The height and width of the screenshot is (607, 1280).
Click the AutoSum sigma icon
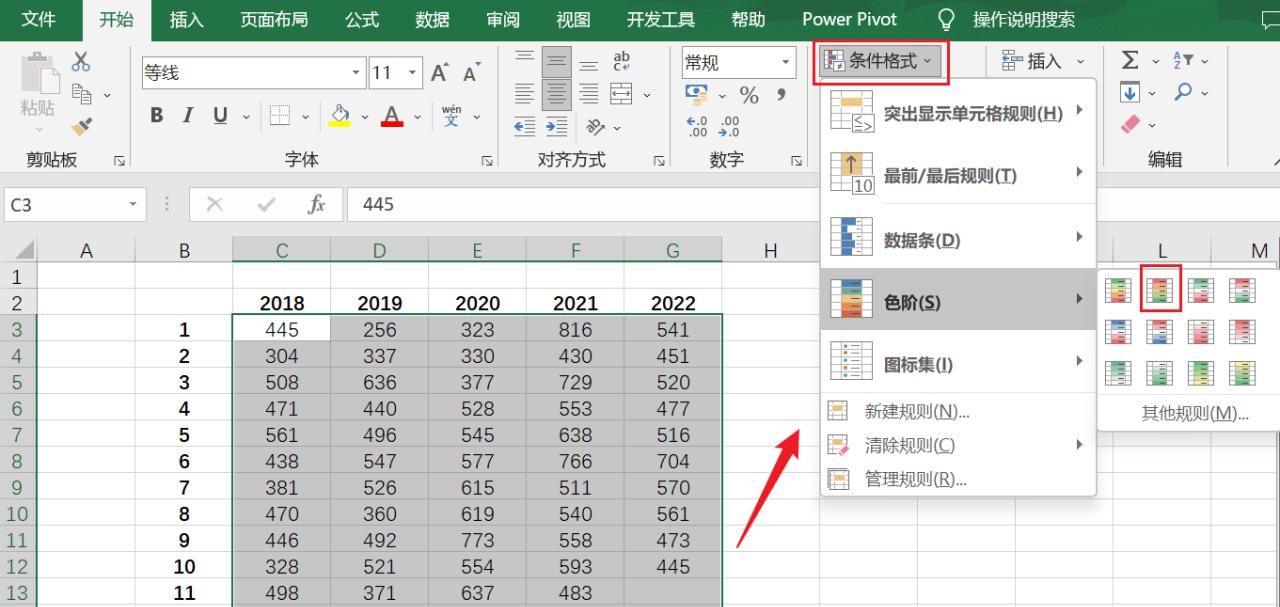1130,60
